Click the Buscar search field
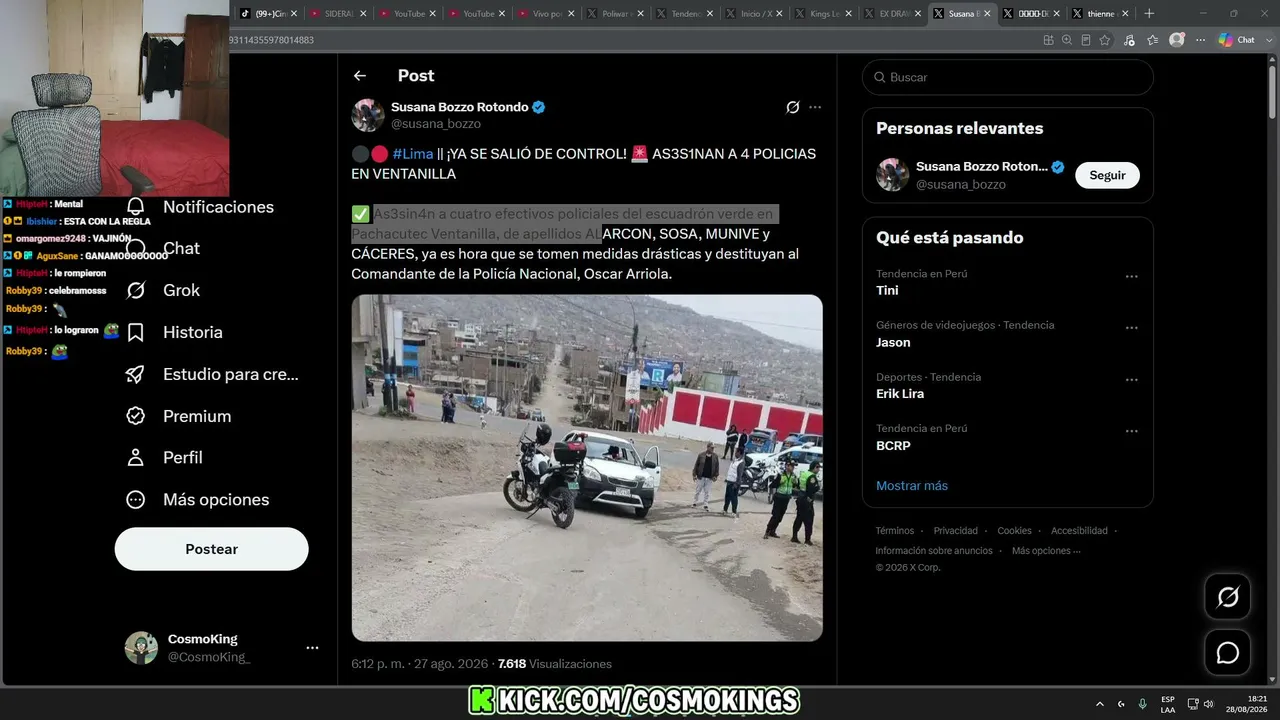The image size is (1280, 720). tap(1008, 77)
